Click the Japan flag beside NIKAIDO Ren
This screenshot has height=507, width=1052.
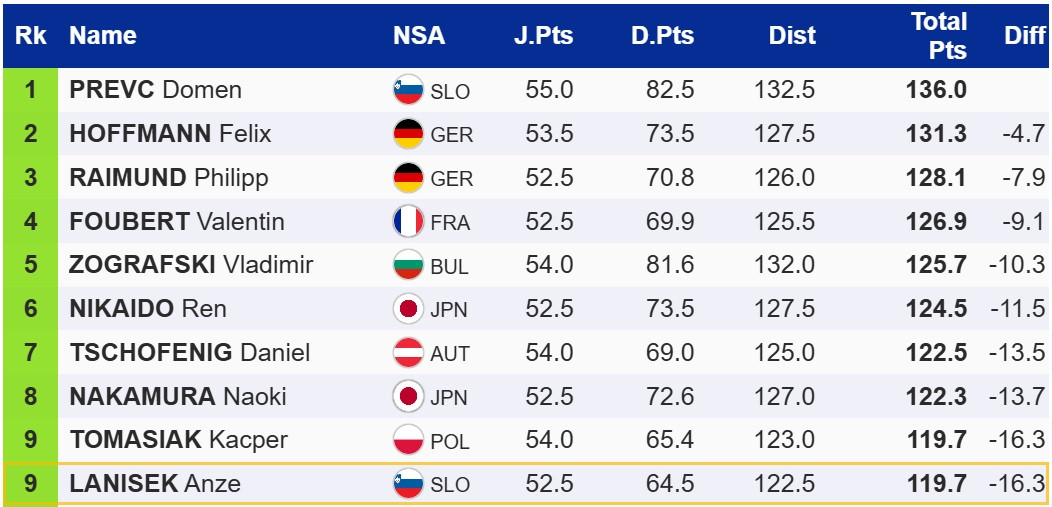pyautogui.click(x=408, y=309)
